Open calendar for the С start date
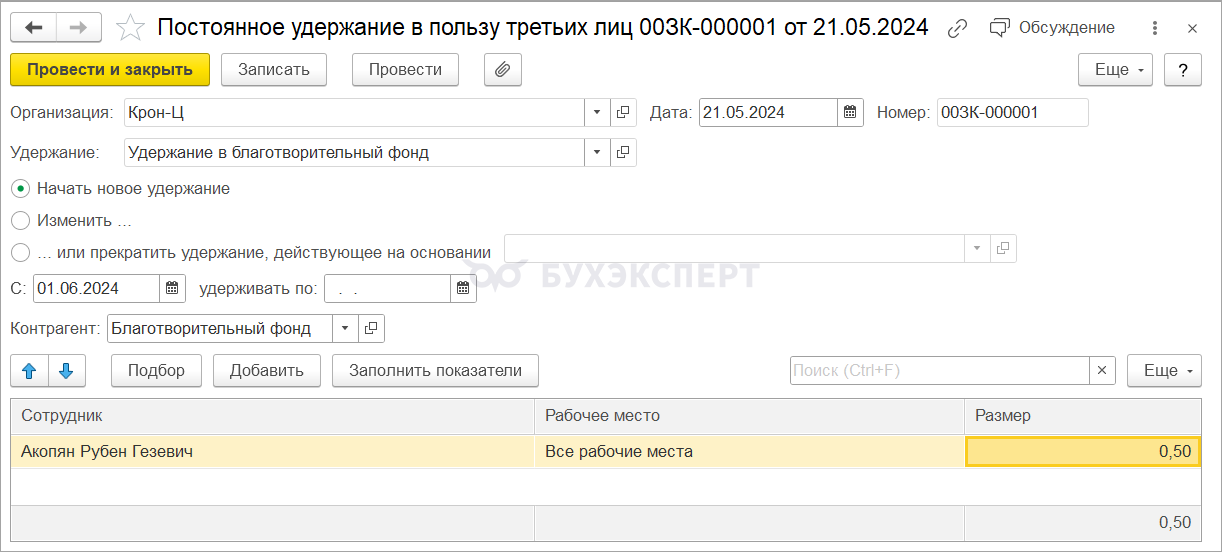 (172, 288)
